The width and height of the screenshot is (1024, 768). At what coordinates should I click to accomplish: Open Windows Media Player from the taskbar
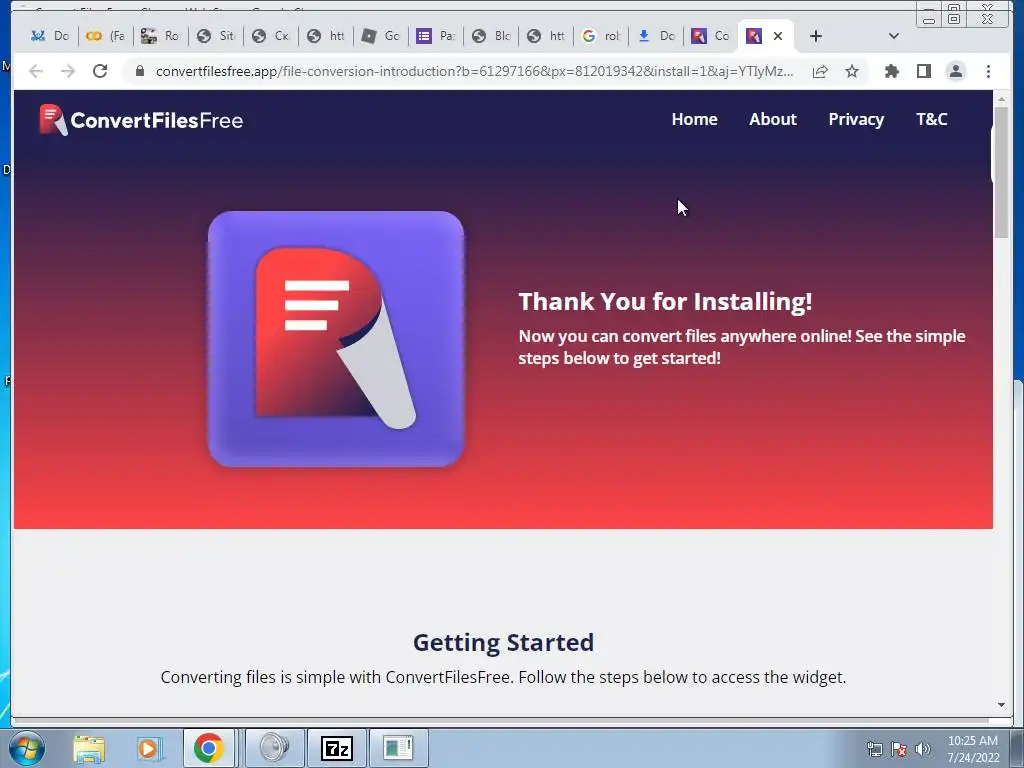[x=148, y=748]
